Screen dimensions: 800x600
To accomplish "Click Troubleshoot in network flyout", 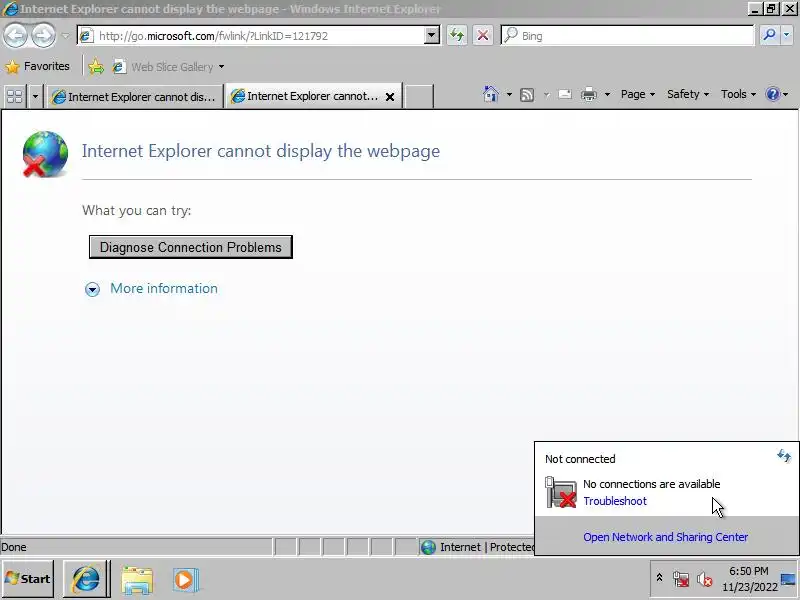I will 615,501.
